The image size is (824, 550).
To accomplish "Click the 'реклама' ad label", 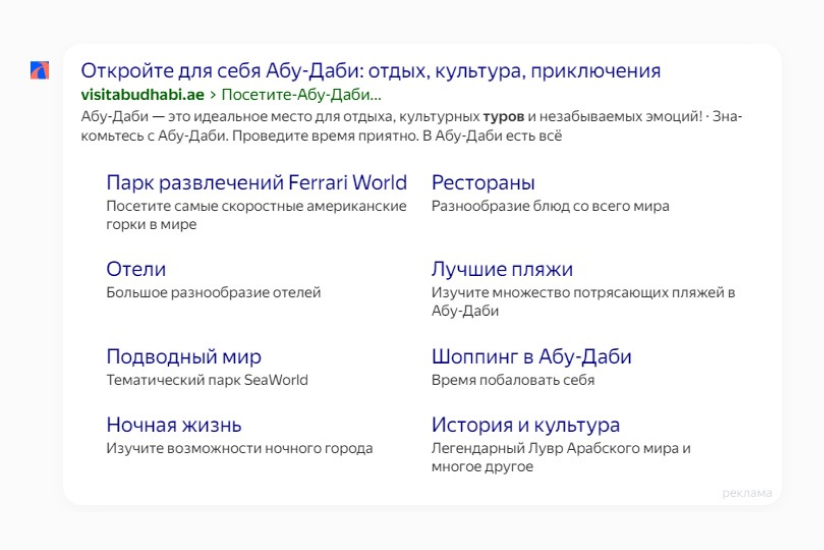I will pos(747,493).
